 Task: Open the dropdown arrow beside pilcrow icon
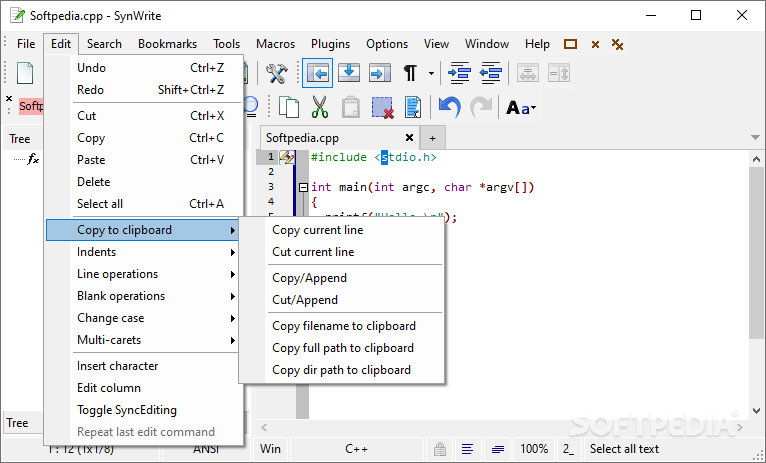point(431,74)
